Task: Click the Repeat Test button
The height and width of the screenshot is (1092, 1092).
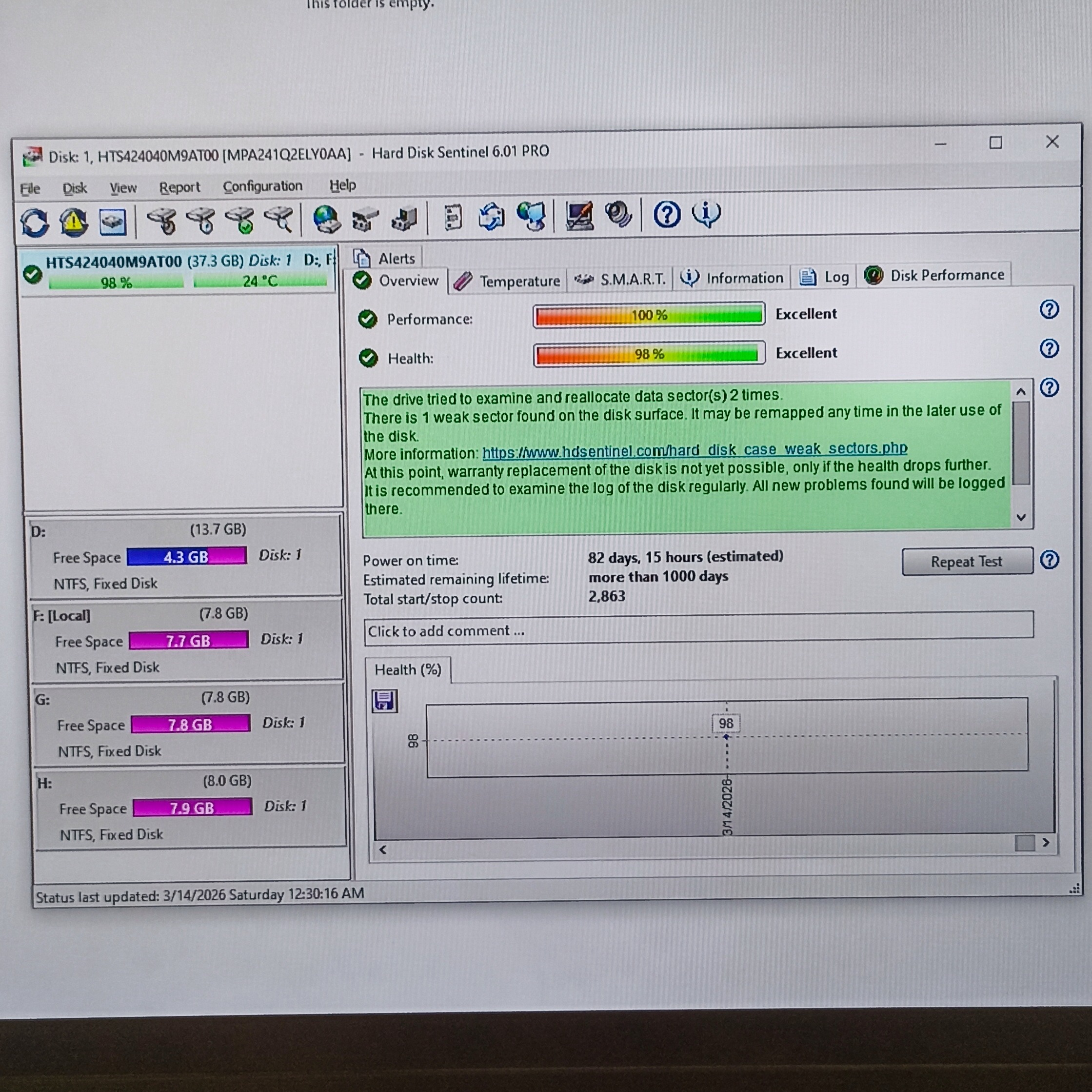Action: [967, 562]
